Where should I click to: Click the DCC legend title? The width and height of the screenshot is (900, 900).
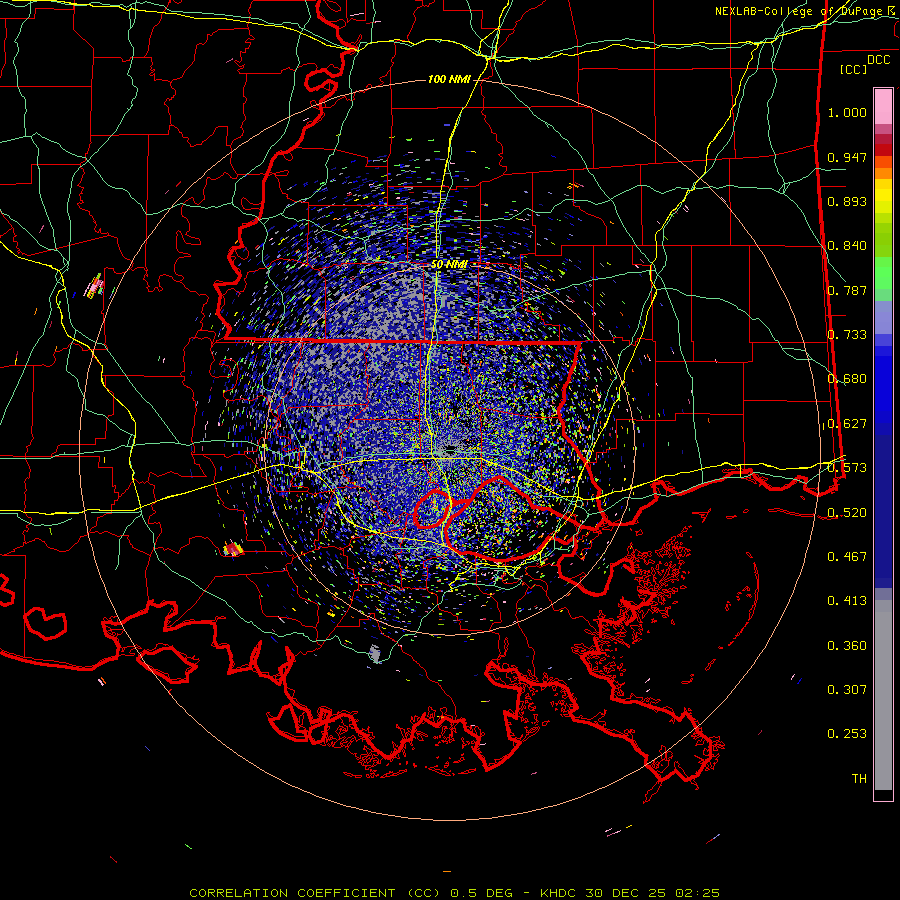coord(879,60)
